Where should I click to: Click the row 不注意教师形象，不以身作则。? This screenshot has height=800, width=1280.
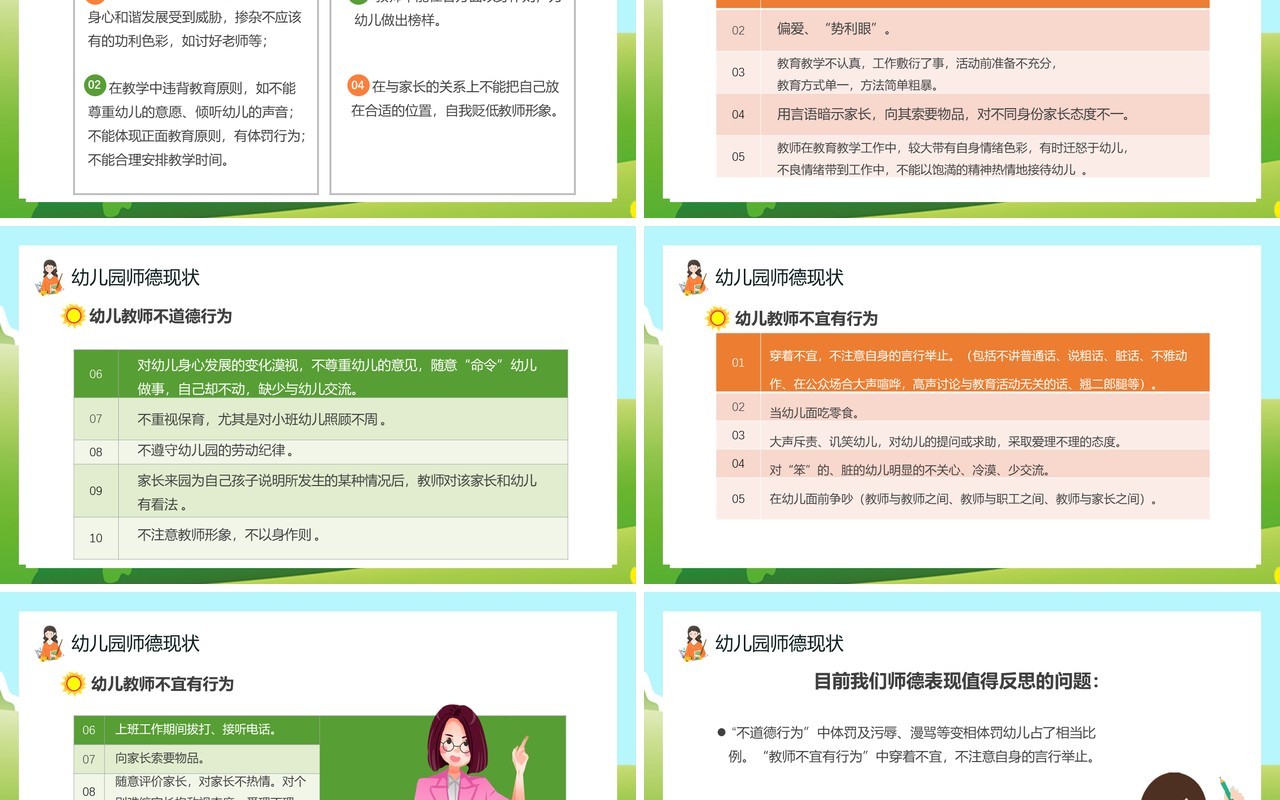(x=321, y=538)
